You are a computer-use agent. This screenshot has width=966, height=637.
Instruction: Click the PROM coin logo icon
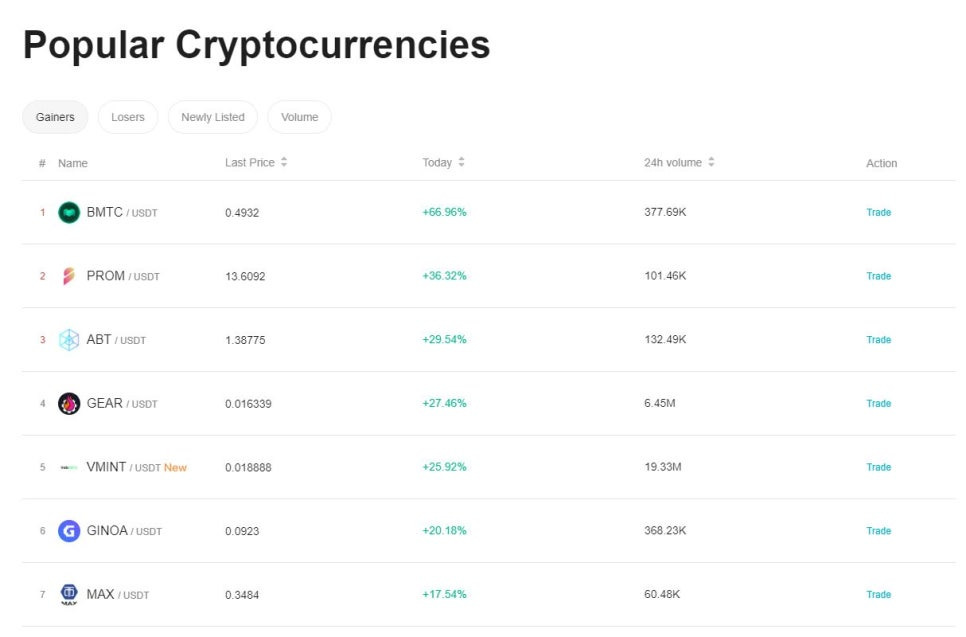69,276
